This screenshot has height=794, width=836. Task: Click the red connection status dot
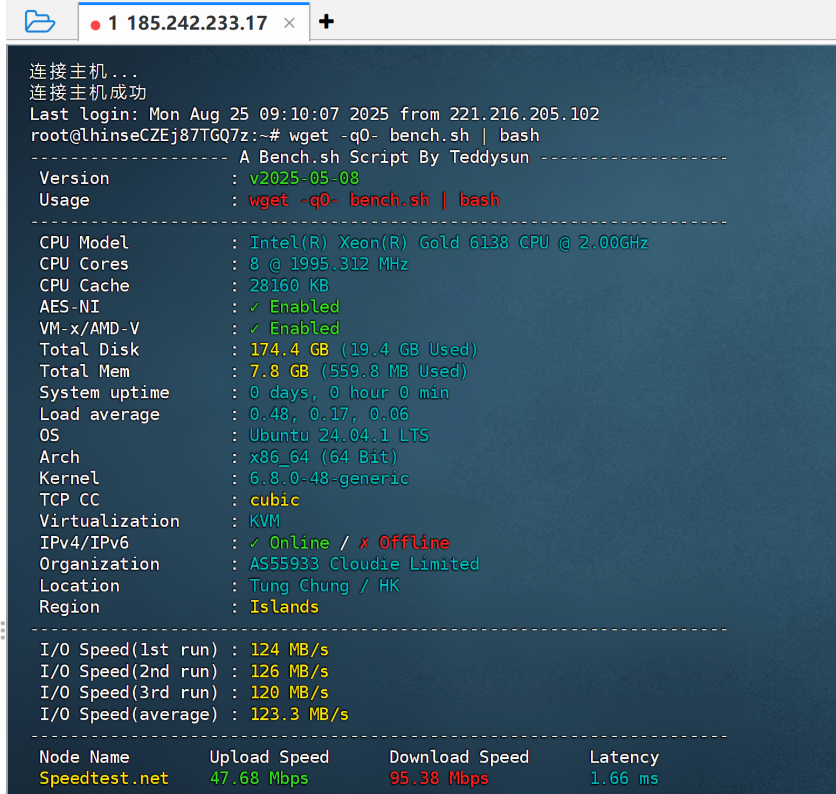coord(95,24)
